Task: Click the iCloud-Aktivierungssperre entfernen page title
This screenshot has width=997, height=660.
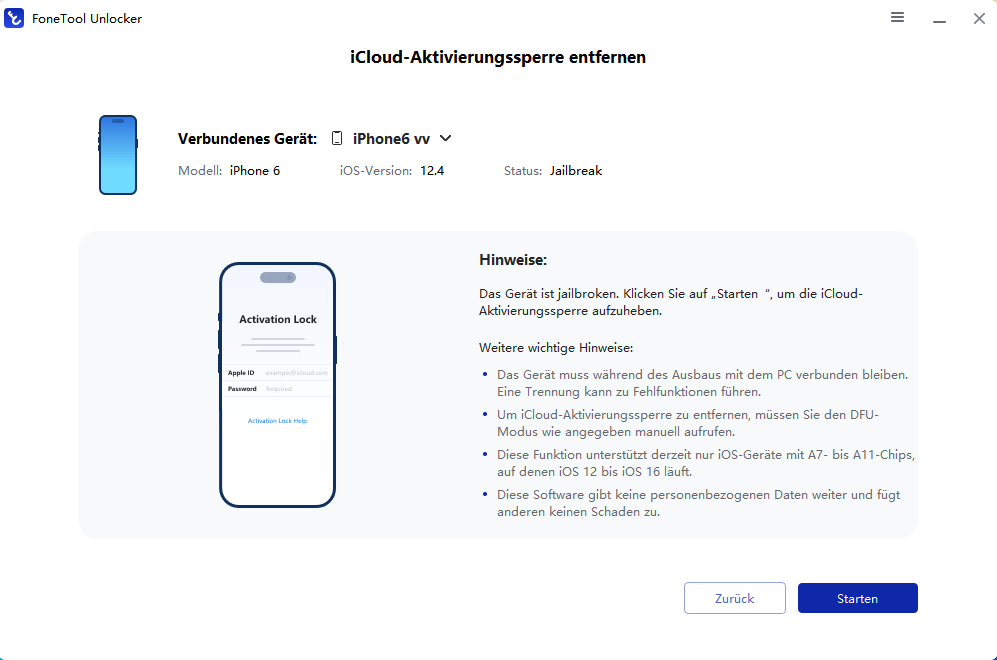Action: tap(498, 57)
